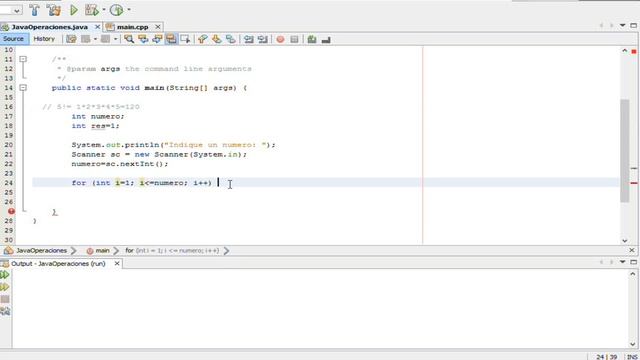
Task: Maximize the editor window icon
Action: pos(633,25)
